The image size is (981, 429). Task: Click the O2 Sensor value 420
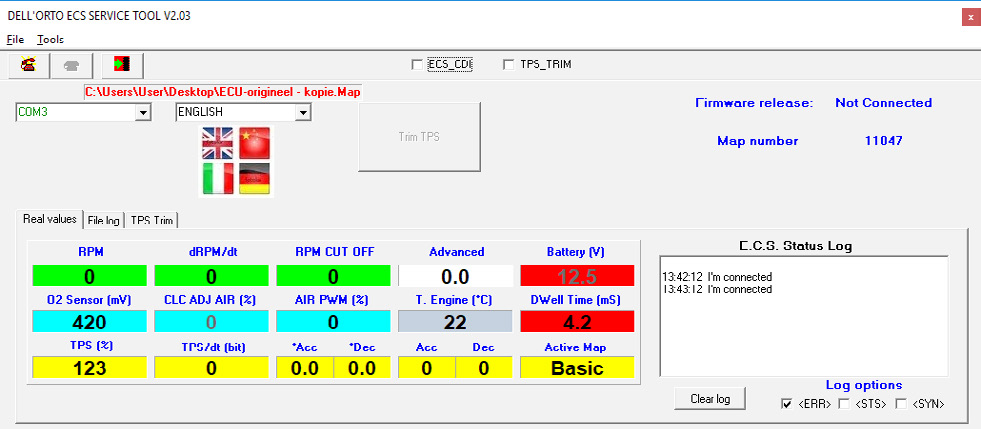pyautogui.click(x=89, y=322)
